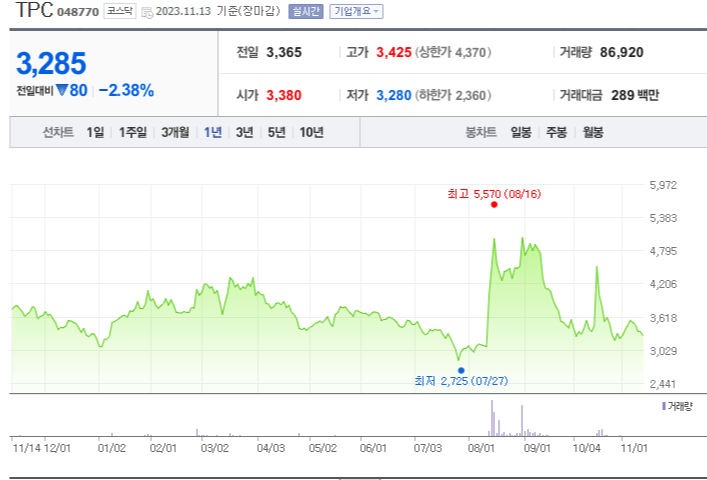This screenshot has height=480, width=707.
Task: Show the 5년 line chart
Action: [x=276, y=132]
